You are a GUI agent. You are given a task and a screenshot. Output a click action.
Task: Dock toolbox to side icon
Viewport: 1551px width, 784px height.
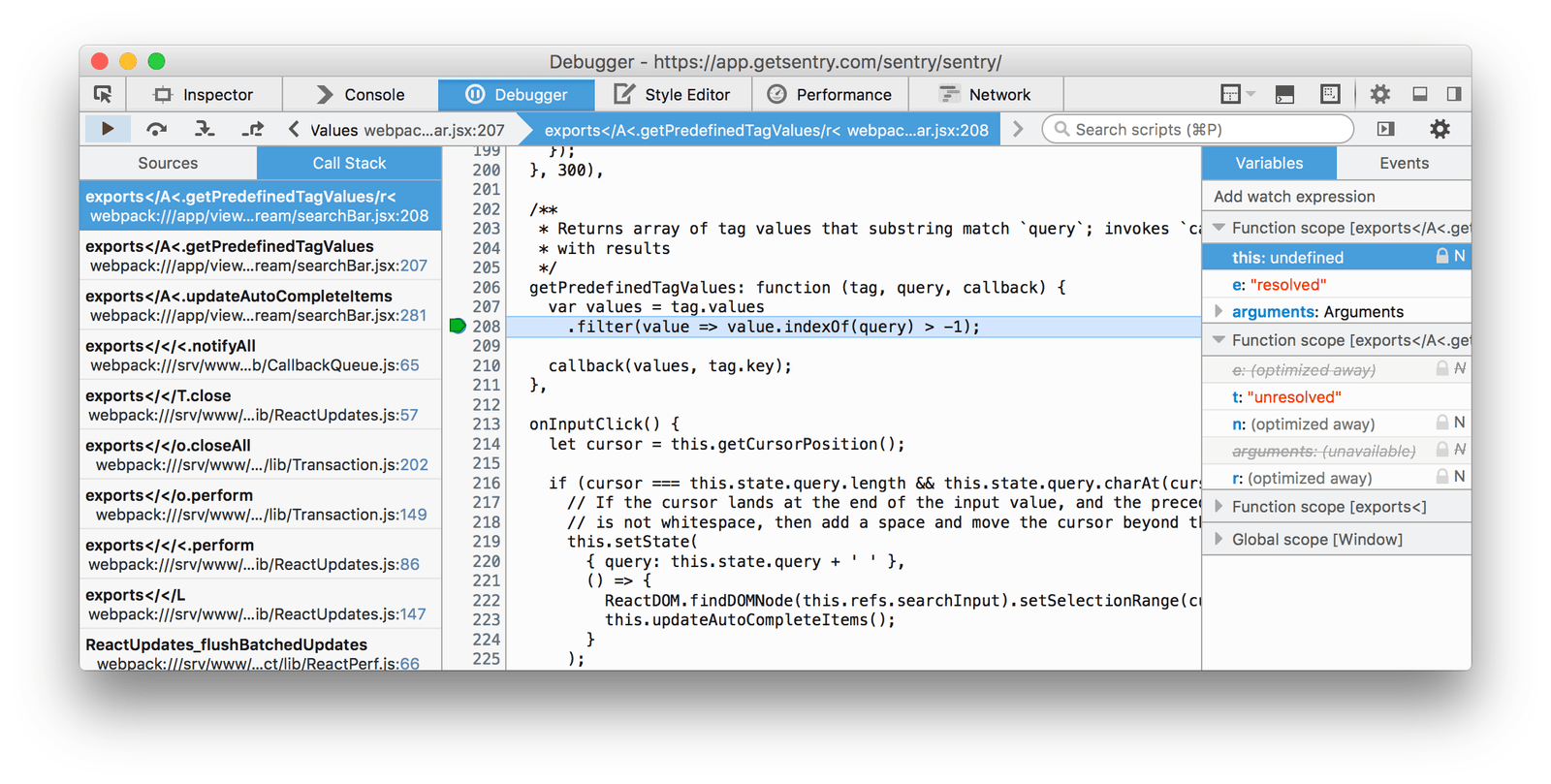pos(1454,94)
